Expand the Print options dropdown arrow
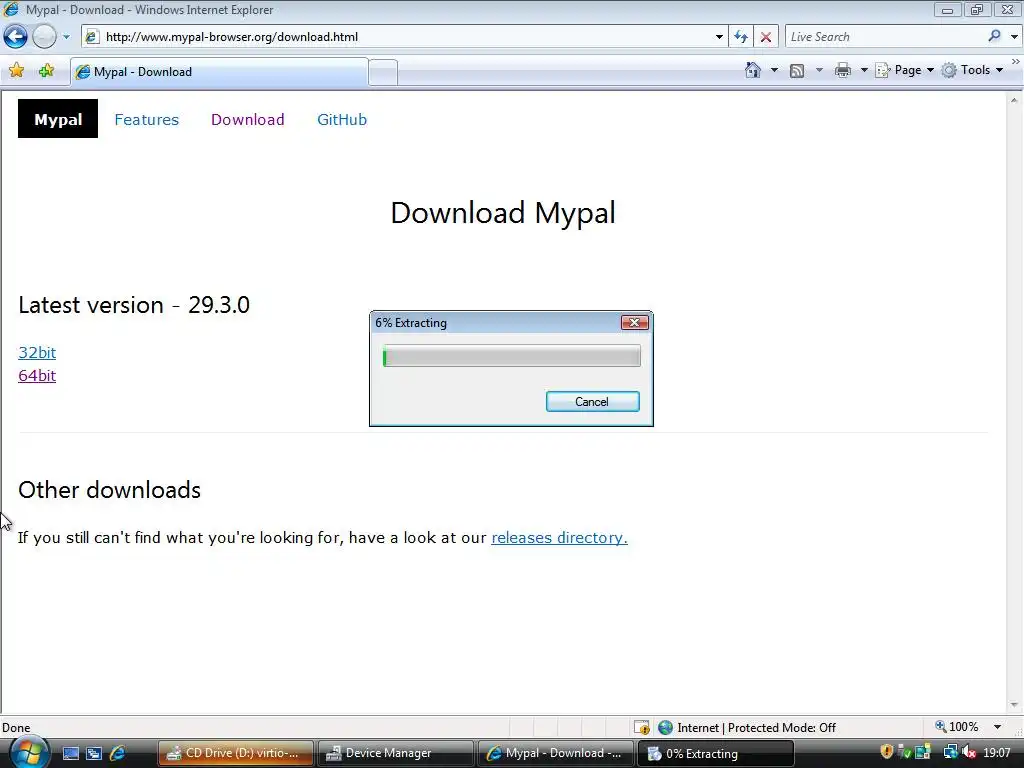Viewport: 1024px width, 768px height. (x=863, y=70)
